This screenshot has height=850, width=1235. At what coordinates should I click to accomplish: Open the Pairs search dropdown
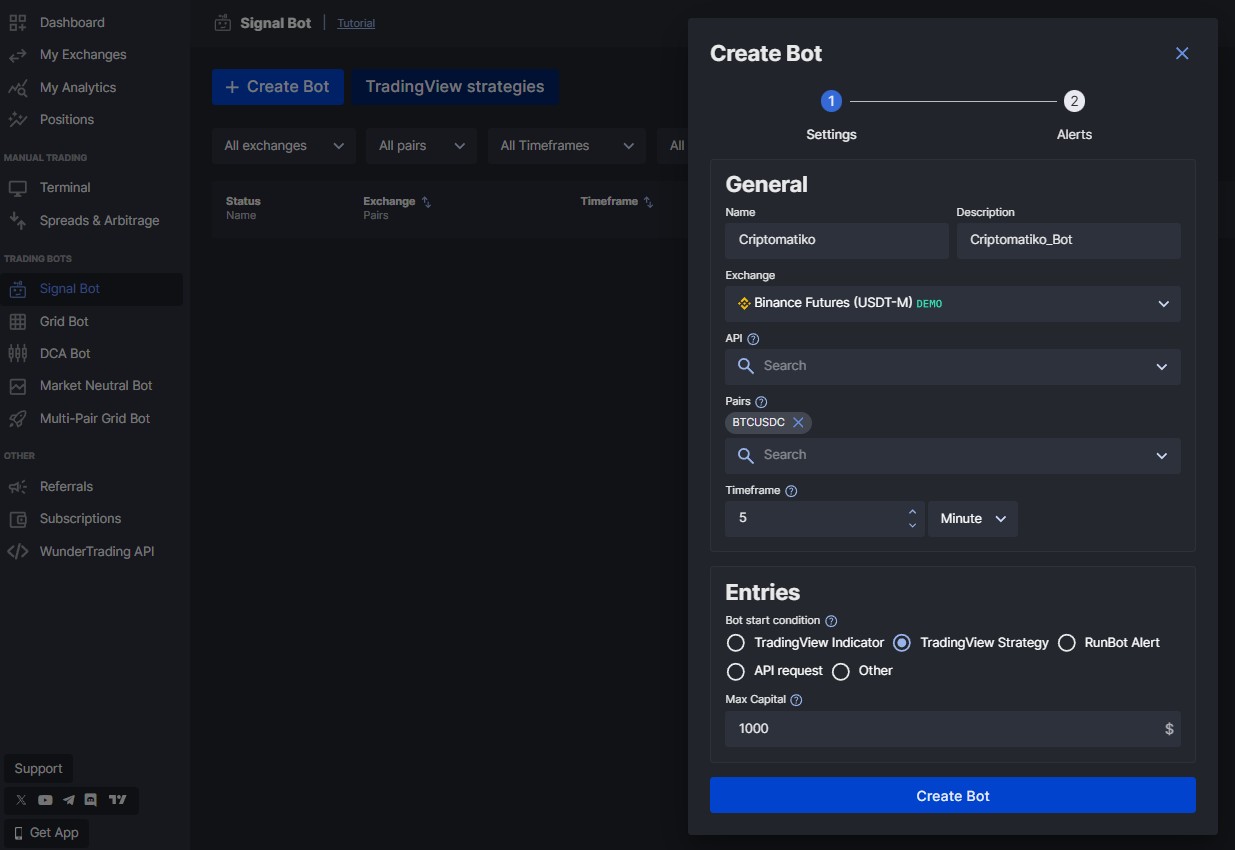click(x=952, y=456)
